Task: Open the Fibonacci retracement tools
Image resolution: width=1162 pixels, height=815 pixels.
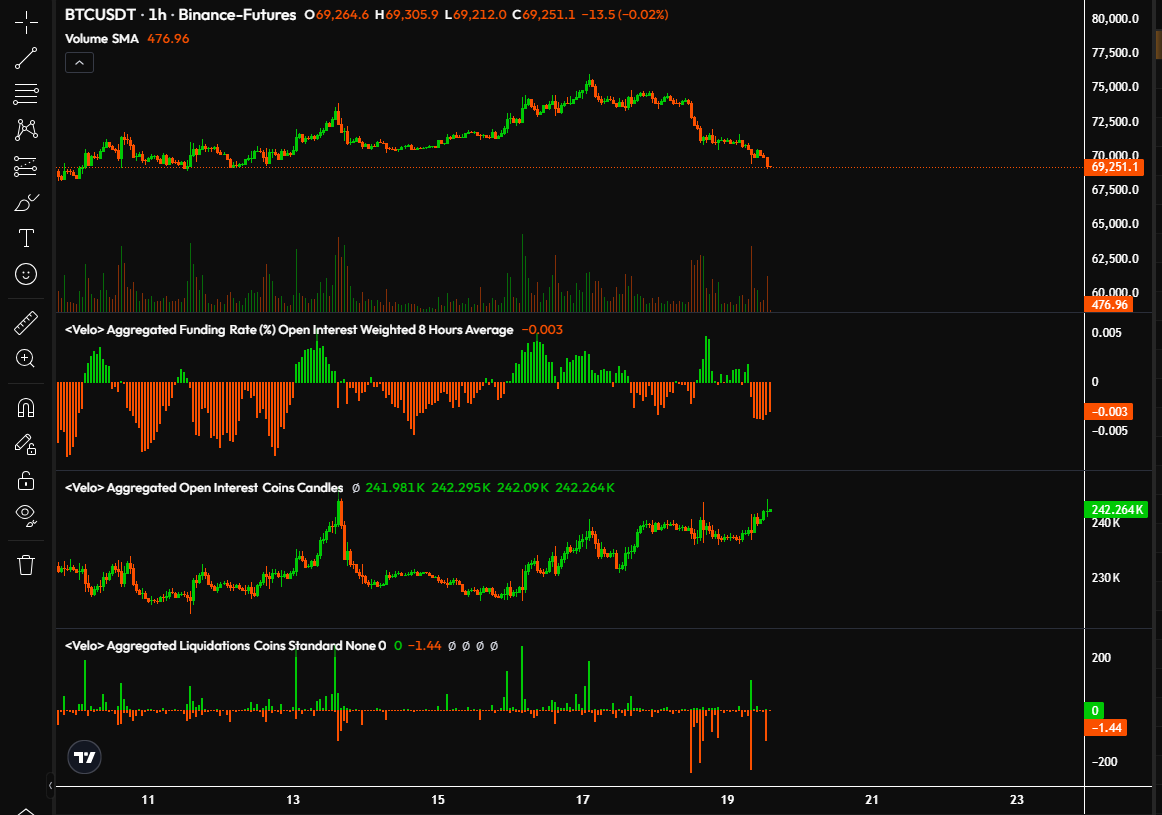Action: (x=26, y=93)
